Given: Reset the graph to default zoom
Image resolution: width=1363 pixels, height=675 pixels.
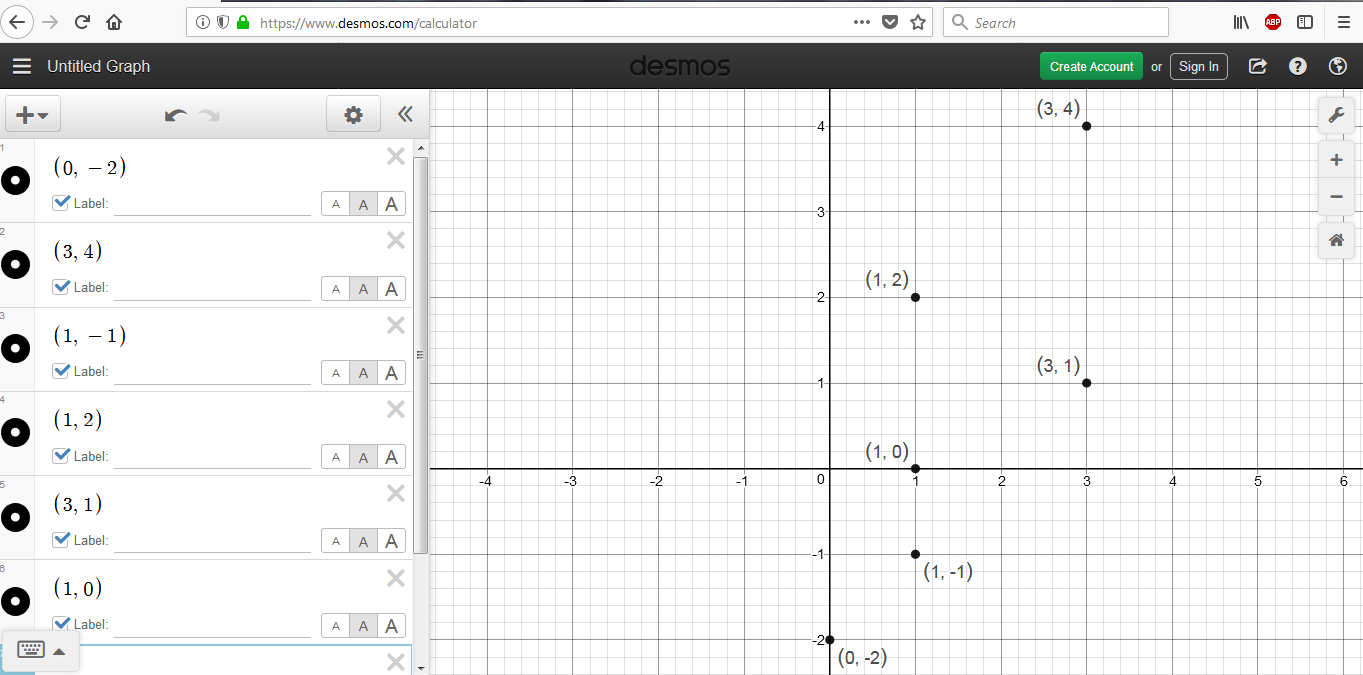Looking at the screenshot, I should (1336, 239).
